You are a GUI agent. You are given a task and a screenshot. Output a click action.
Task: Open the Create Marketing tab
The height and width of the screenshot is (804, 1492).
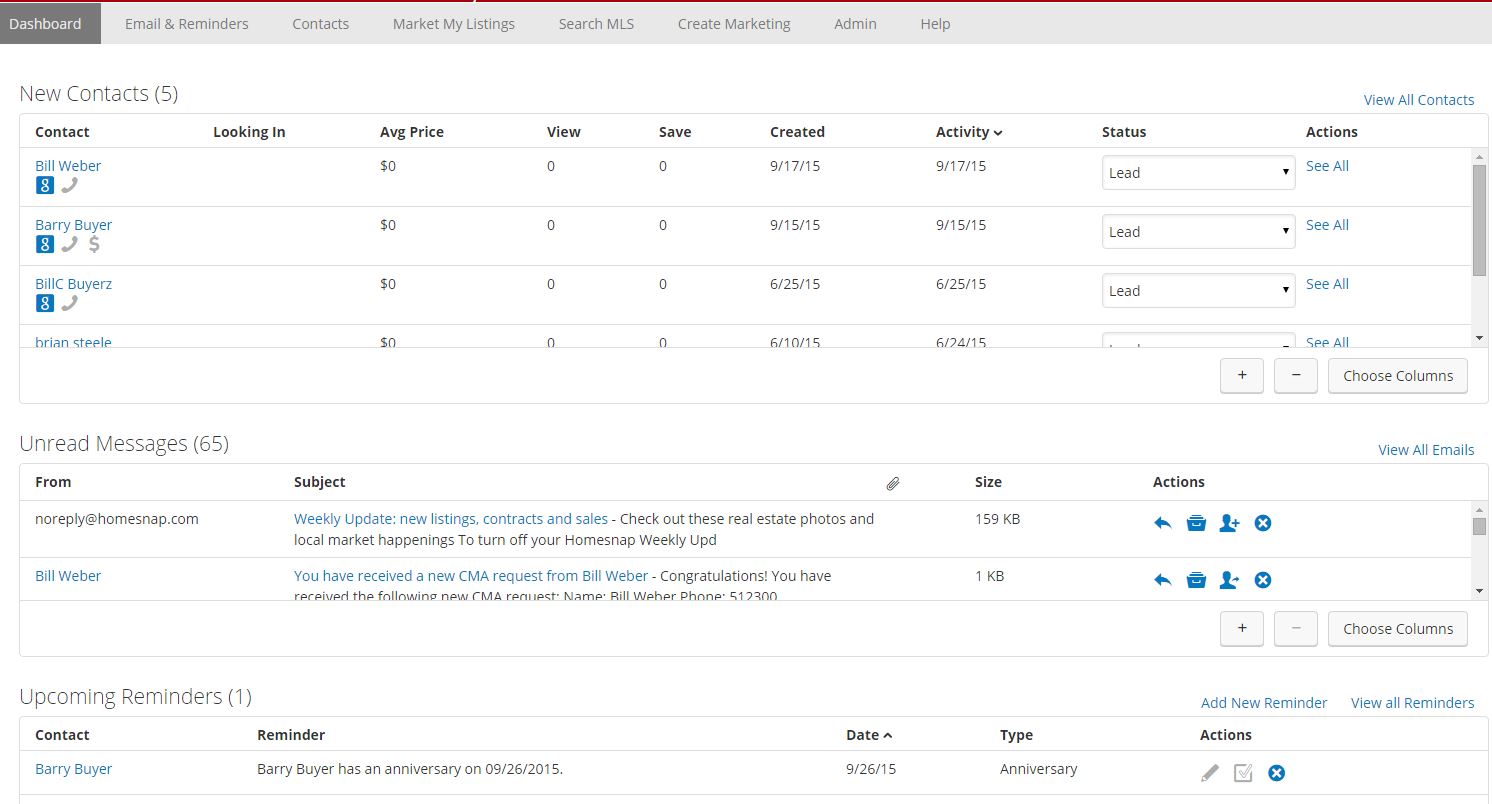734,24
